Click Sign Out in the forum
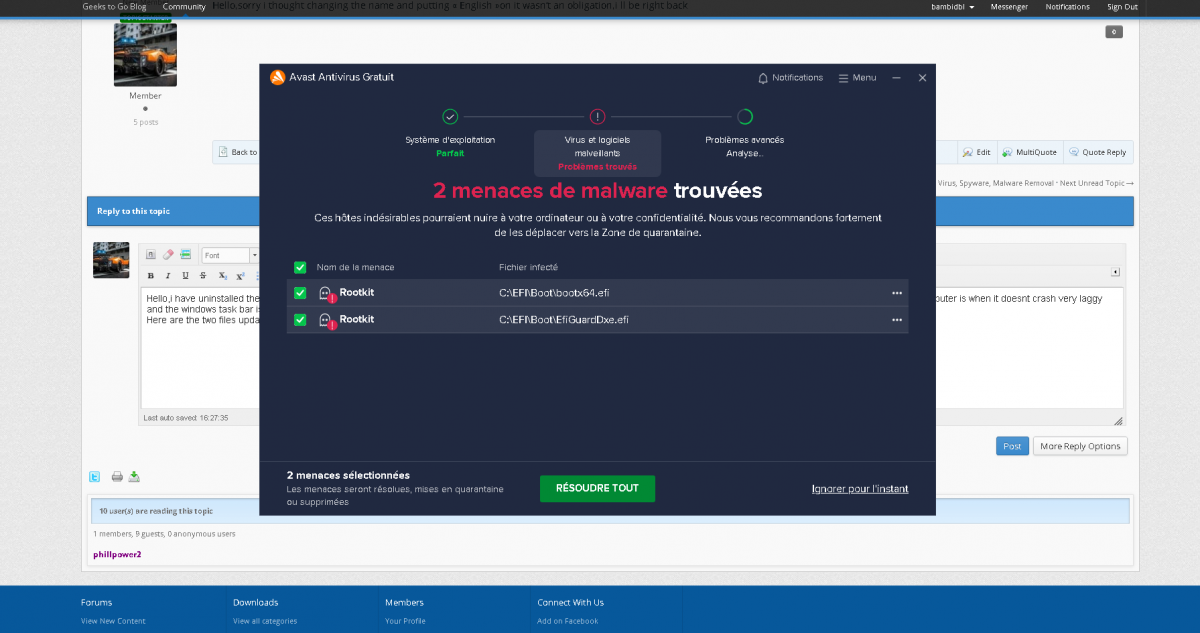The height and width of the screenshot is (633, 1200). coord(1122,7)
